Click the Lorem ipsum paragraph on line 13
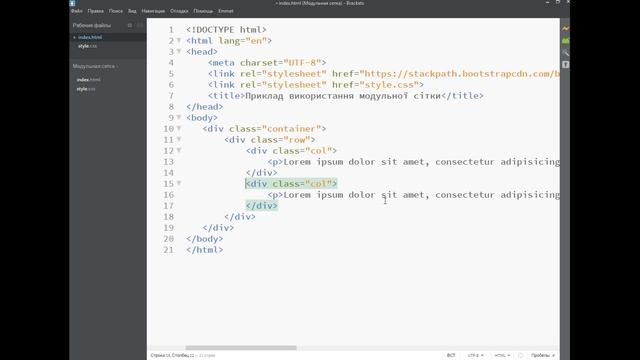Viewport: 640px width, 360px height. [x=413, y=162]
